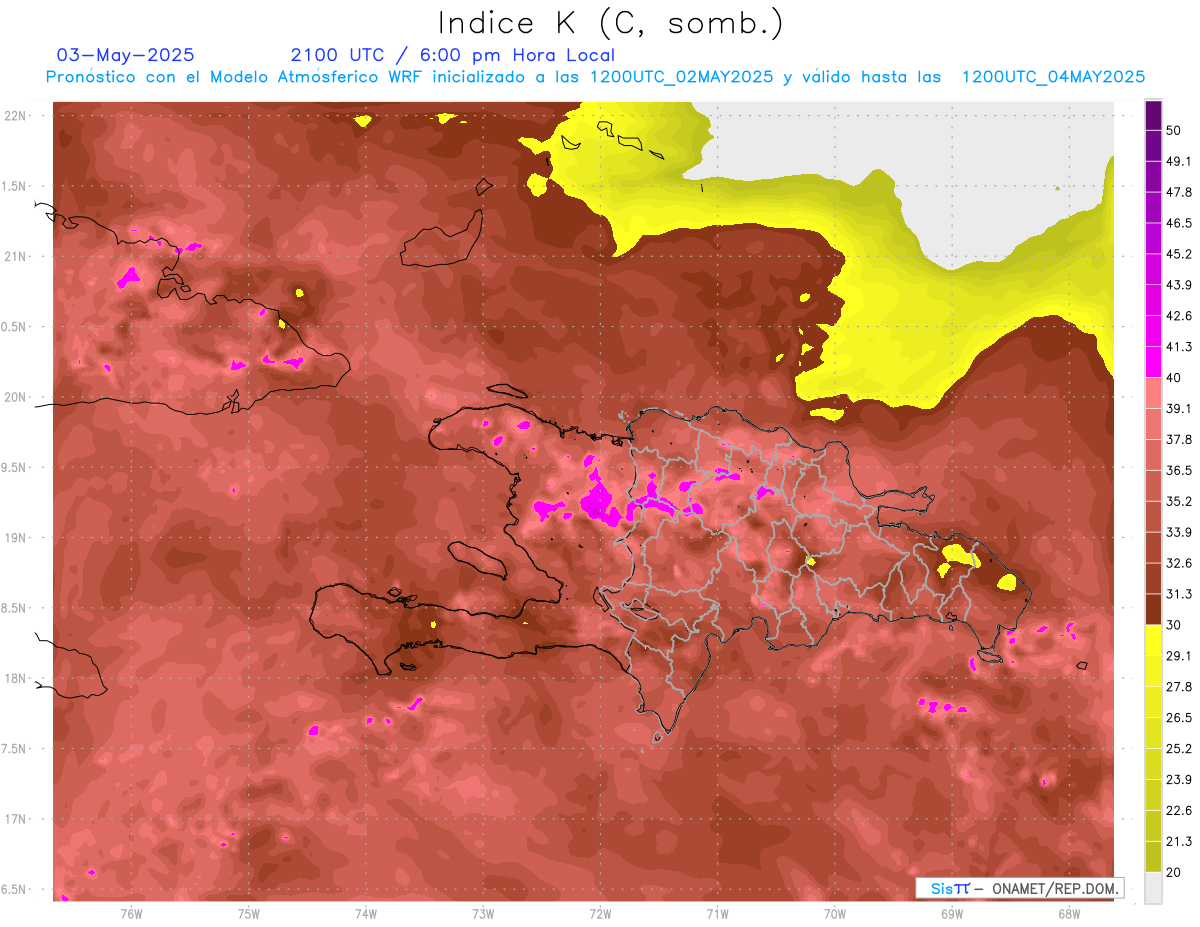Click the colorbar value "32.6"

pos(1179,563)
